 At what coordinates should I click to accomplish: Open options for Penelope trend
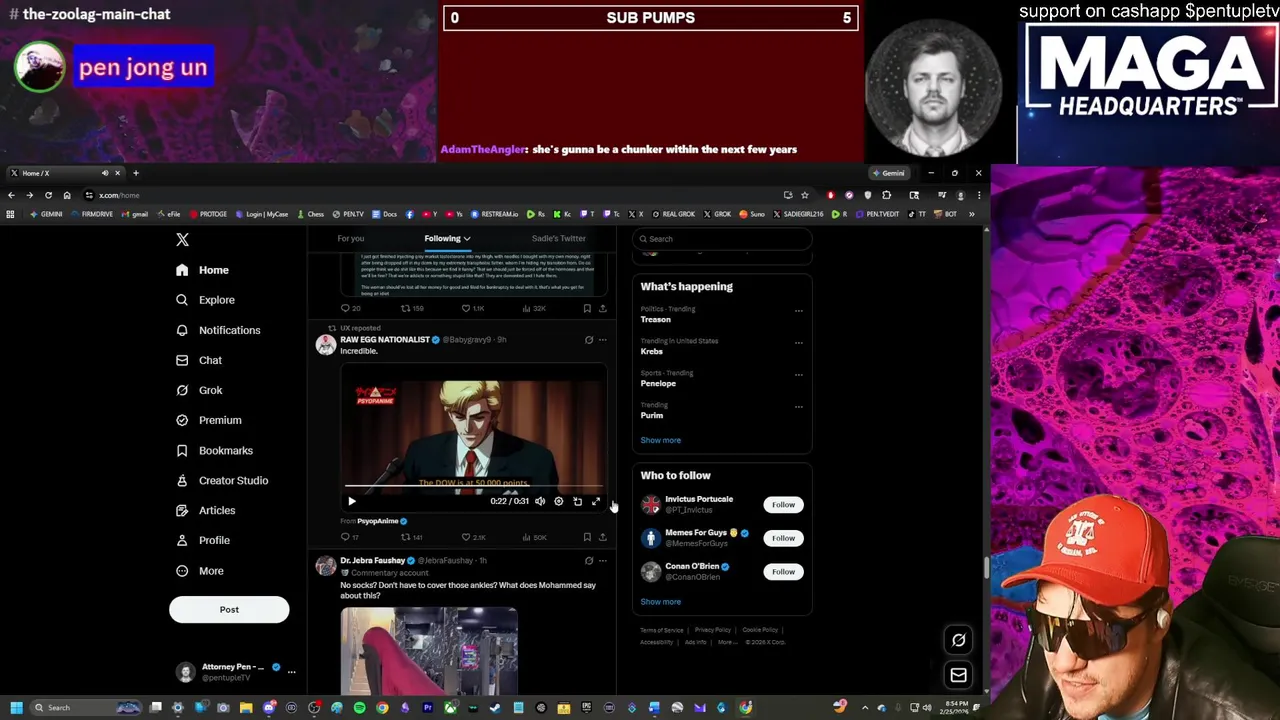798,375
